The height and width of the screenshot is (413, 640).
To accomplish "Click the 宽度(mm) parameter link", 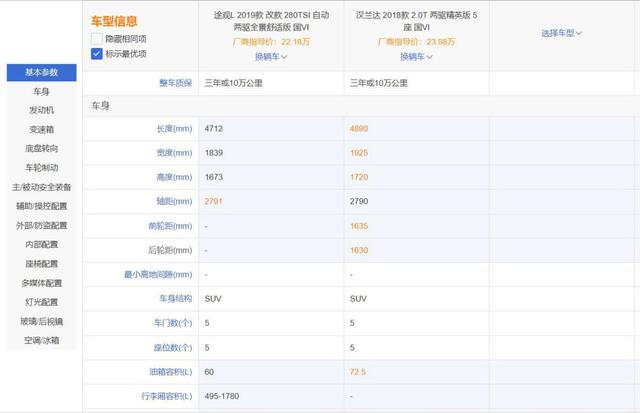I will [174, 153].
